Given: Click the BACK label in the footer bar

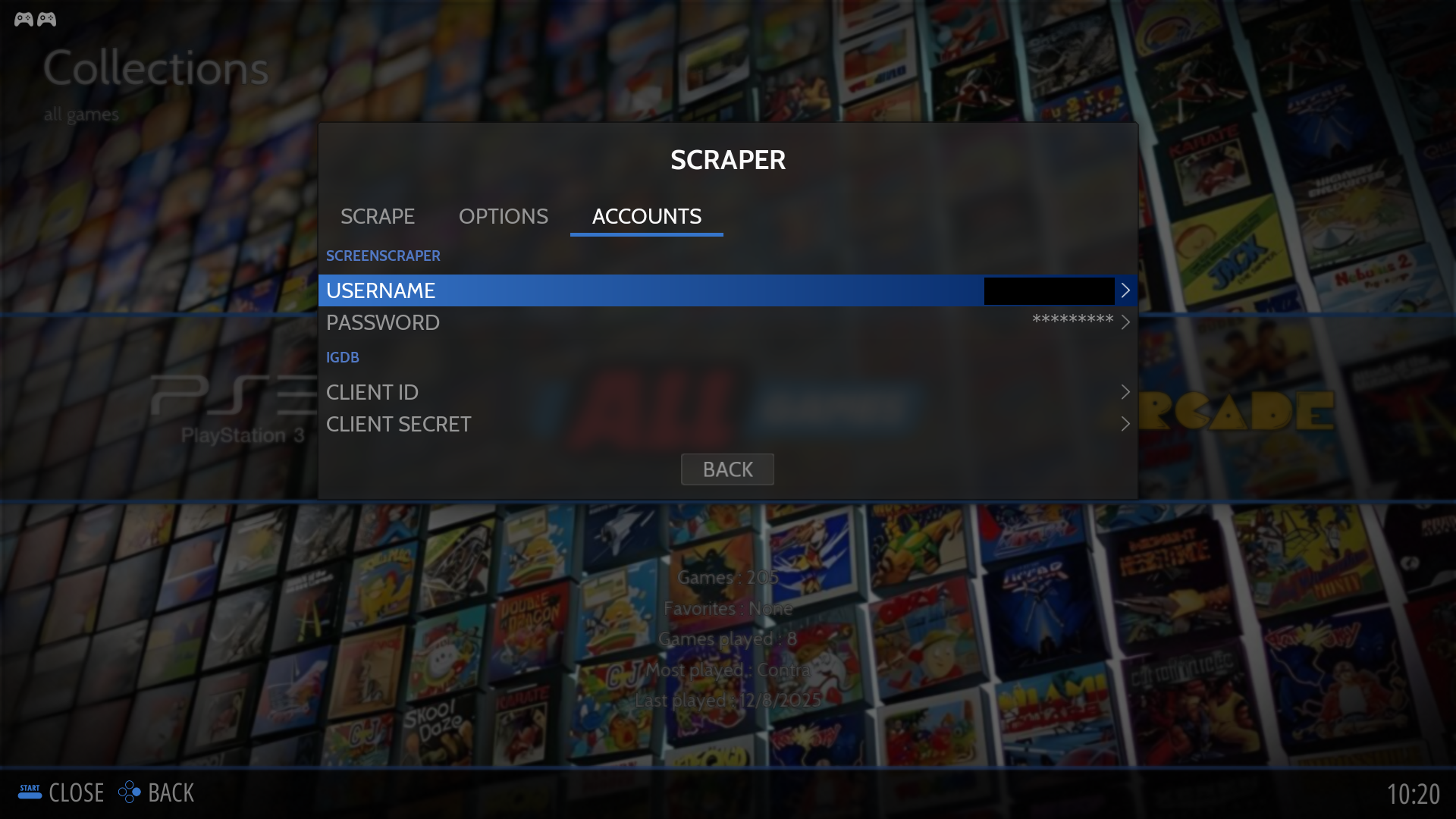Looking at the screenshot, I should click(x=171, y=792).
